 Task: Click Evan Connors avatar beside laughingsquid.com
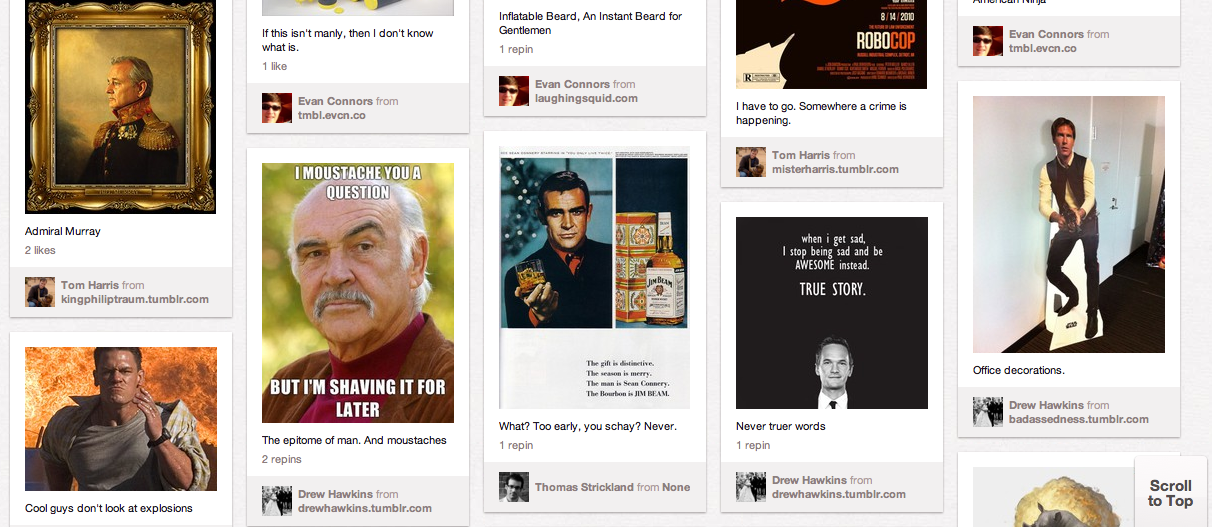514,91
